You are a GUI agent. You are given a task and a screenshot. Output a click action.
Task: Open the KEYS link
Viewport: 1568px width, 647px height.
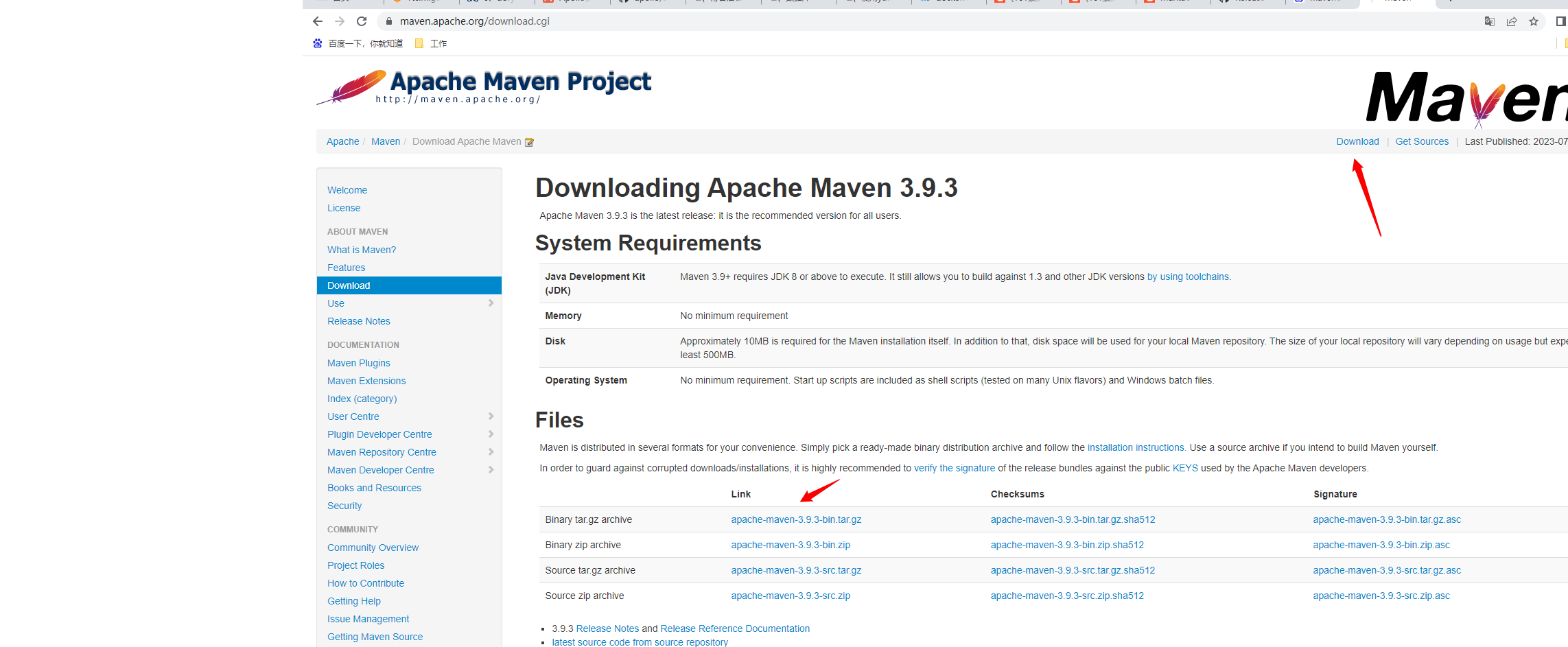tap(1185, 468)
